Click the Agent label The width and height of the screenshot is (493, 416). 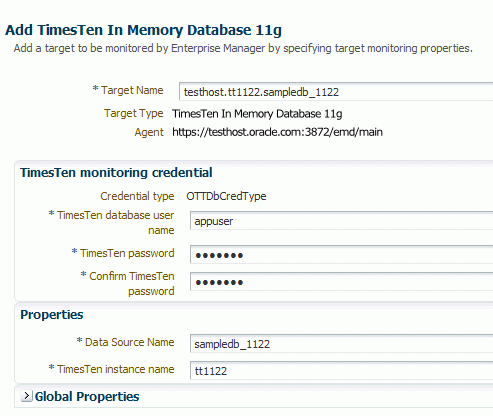(x=149, y=132)
